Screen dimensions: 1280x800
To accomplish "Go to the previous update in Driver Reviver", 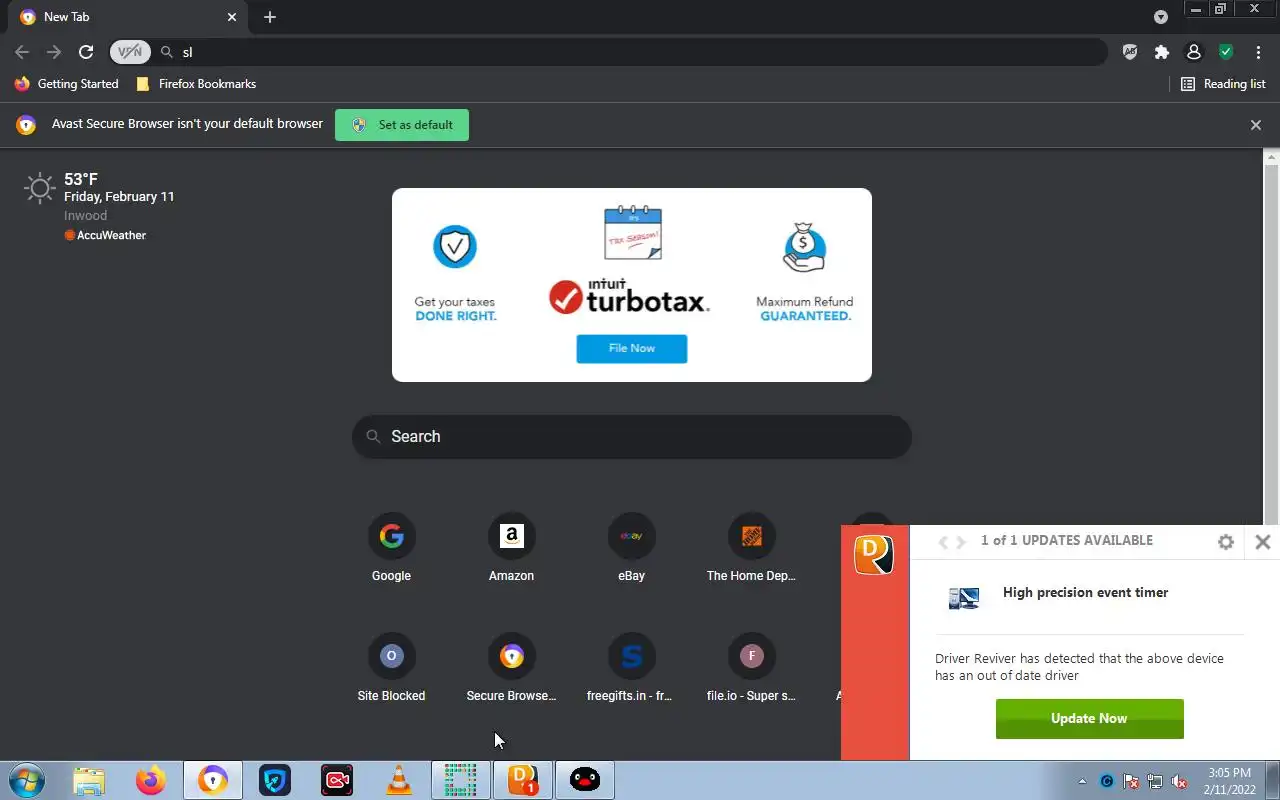I will (942, 542).
